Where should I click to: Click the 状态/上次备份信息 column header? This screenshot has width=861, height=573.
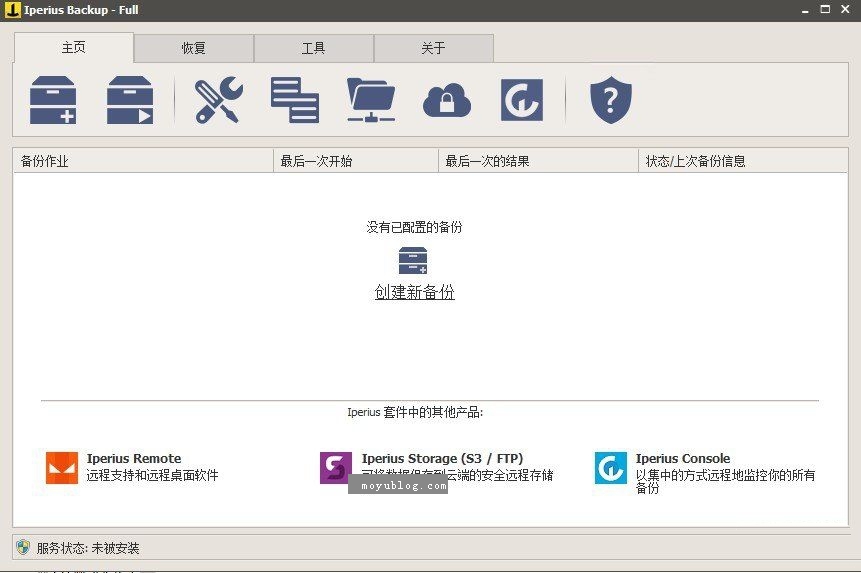(743, 161)
